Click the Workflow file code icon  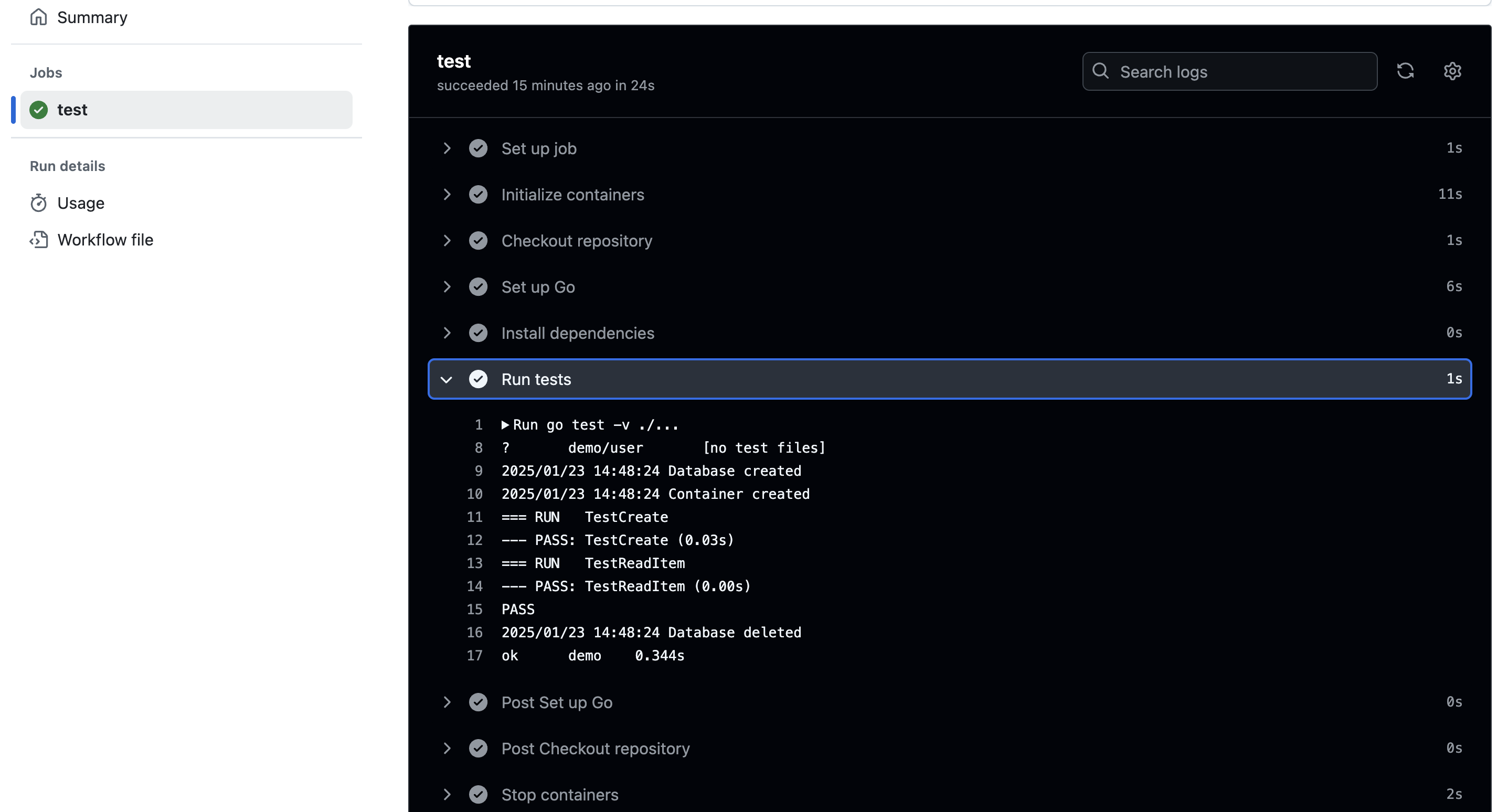39,239
